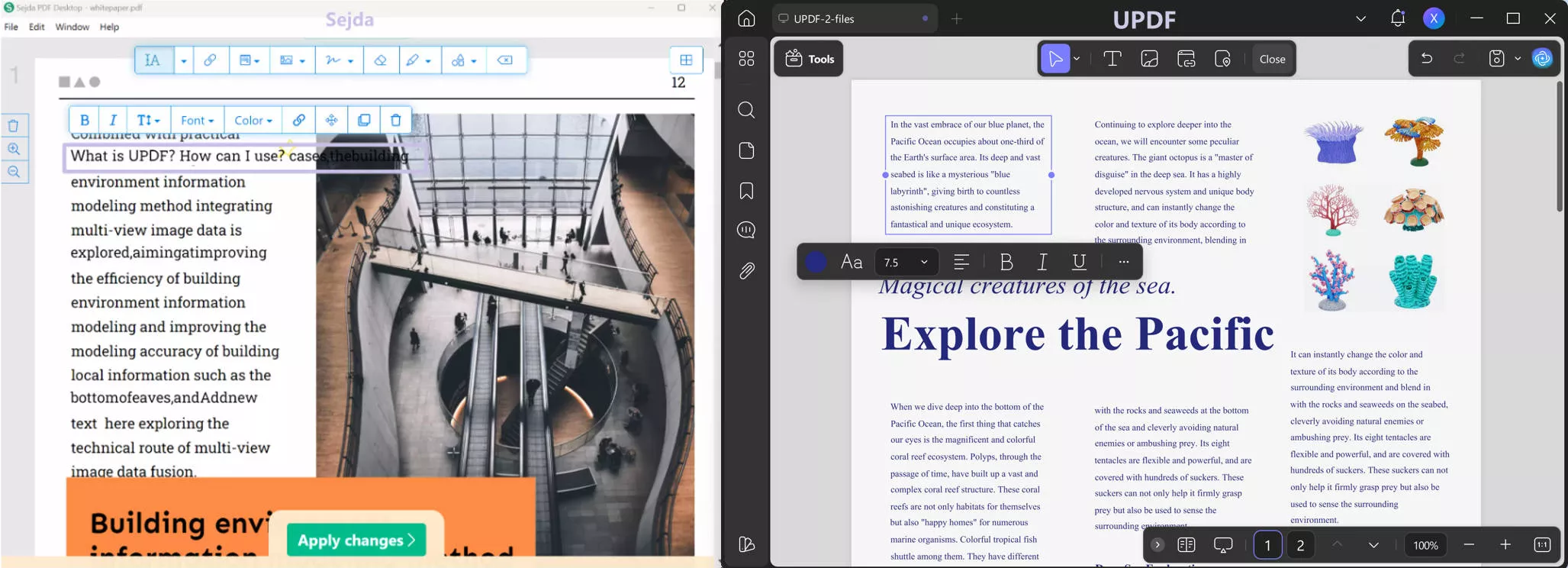Select the pointer select tool in UPDF
Image resolution: width=1568 pixels, height=568 pixels.
coord(1055,59)
